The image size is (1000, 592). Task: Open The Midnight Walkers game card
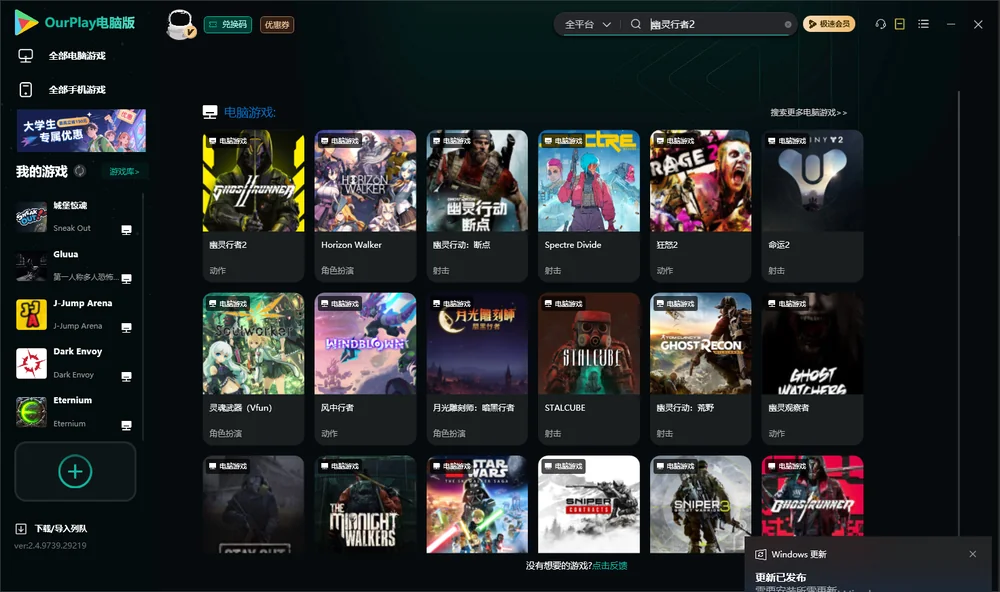365,504
